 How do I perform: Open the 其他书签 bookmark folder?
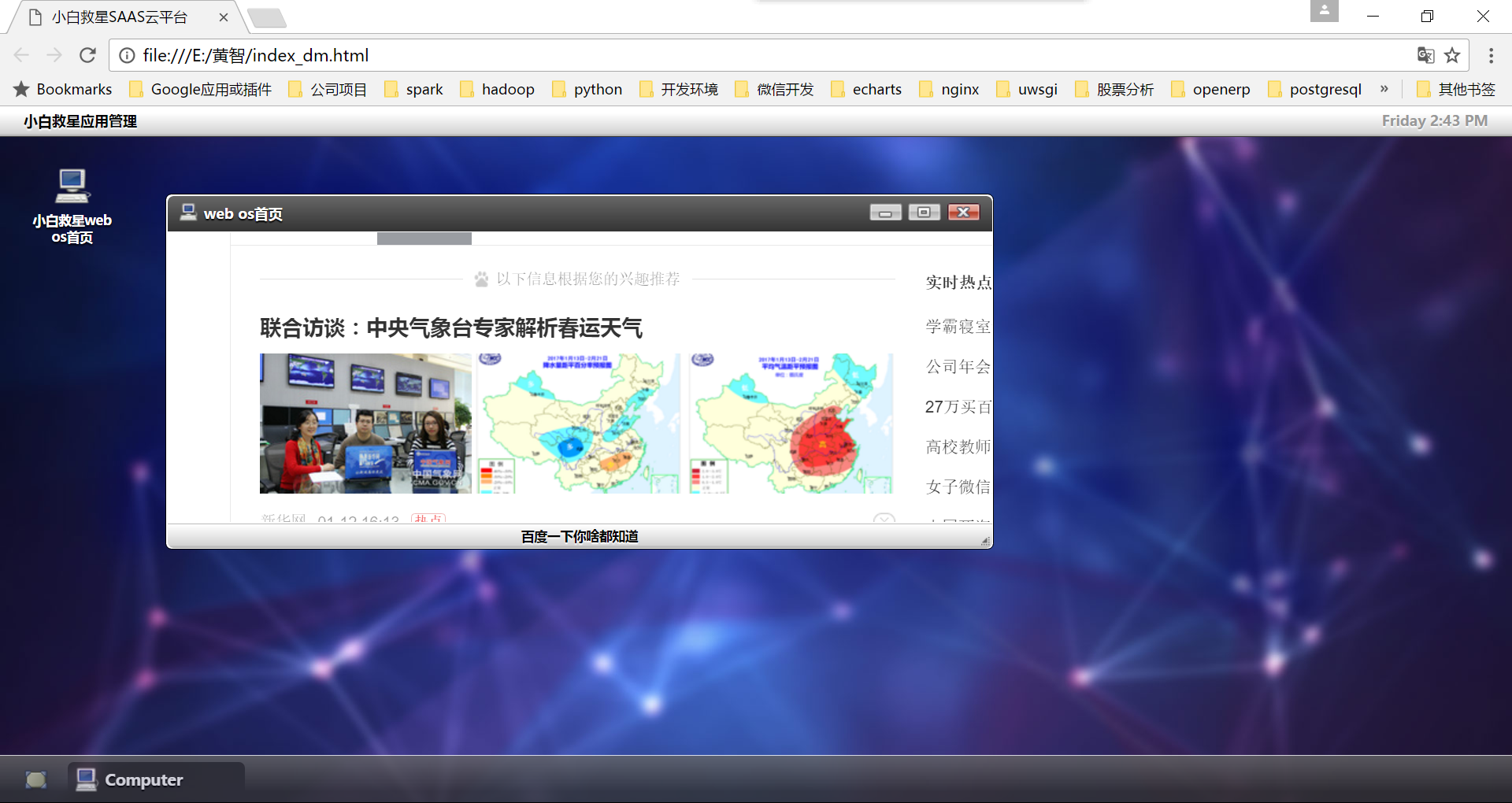pyautogui.click(x=1456, y=90)
